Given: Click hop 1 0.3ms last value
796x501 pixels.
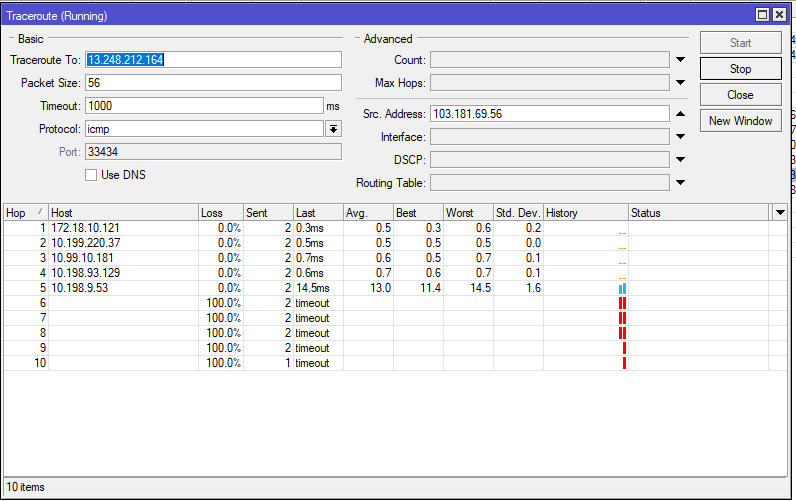Looking at the screenshot, I should 310,228.
